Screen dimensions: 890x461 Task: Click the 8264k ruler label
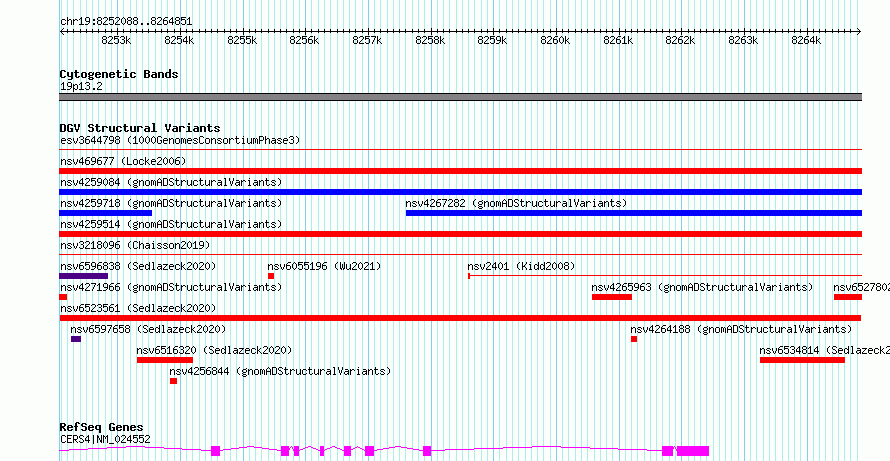click(x=807, y=40)
